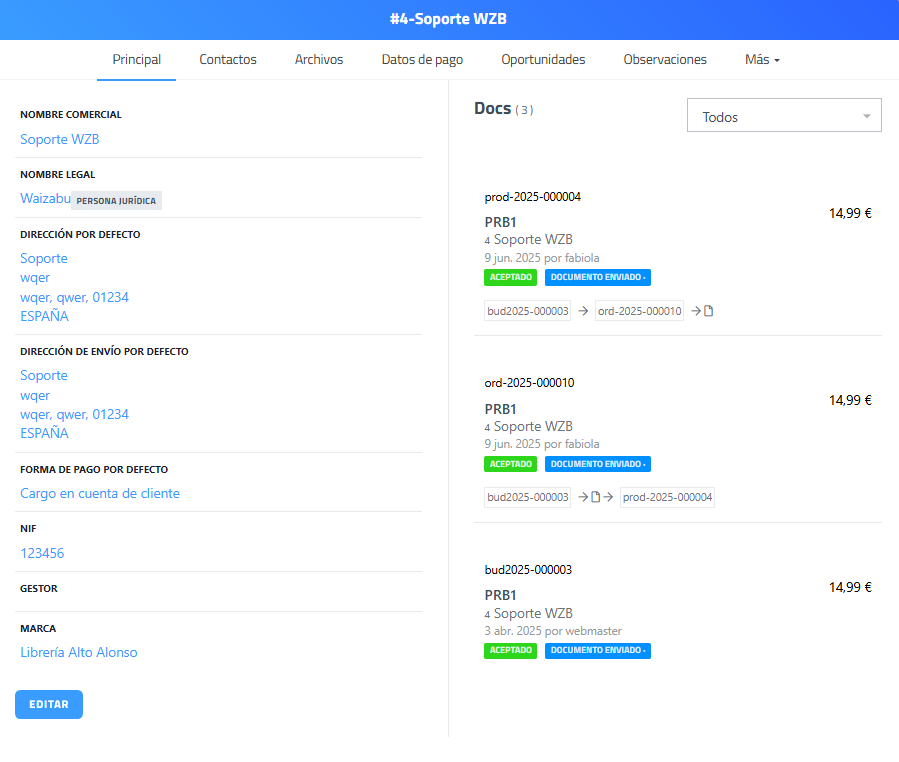Open the Todos filter dropdown

[x=784, y=116]
